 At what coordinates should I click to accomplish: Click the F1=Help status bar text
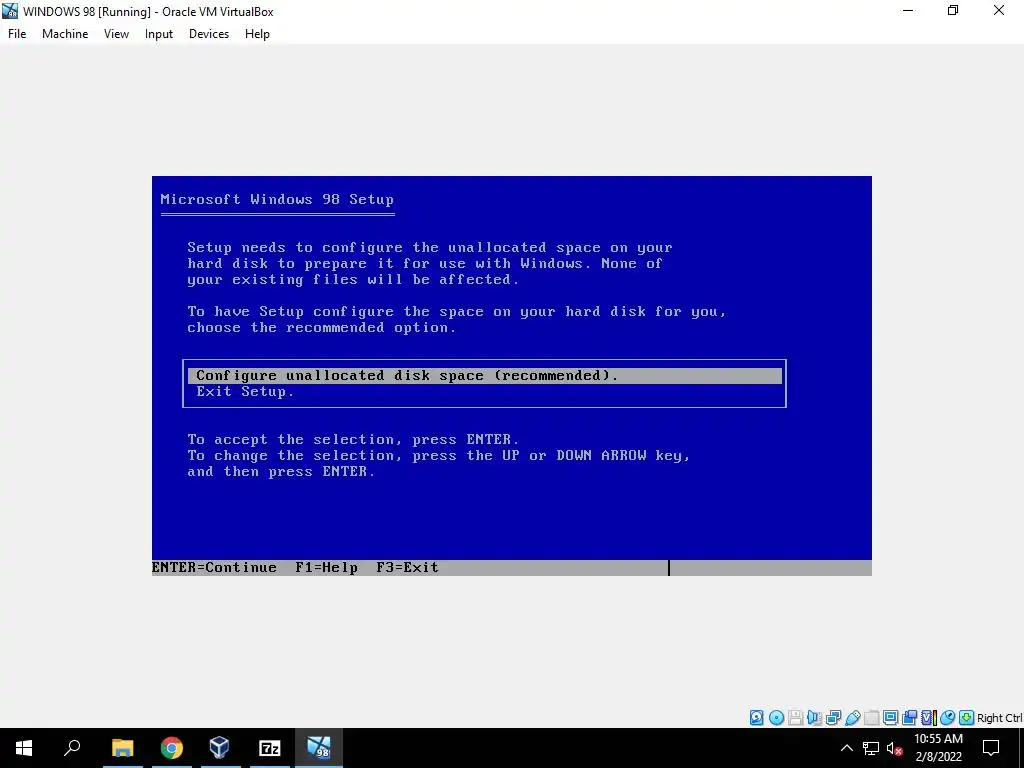pos(327,568)
